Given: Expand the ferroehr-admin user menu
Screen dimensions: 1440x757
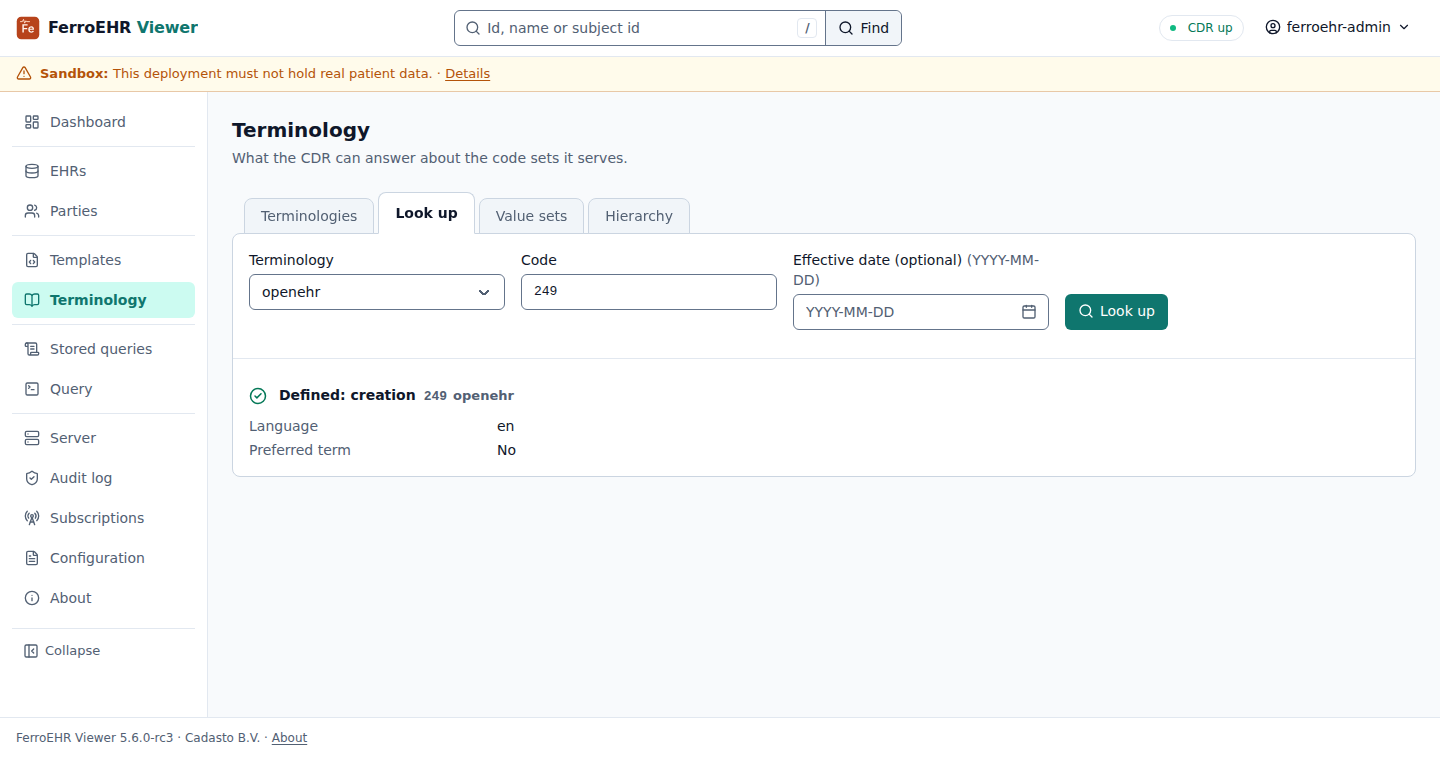Looking at the screenshot, I should tap(1337, 28).
